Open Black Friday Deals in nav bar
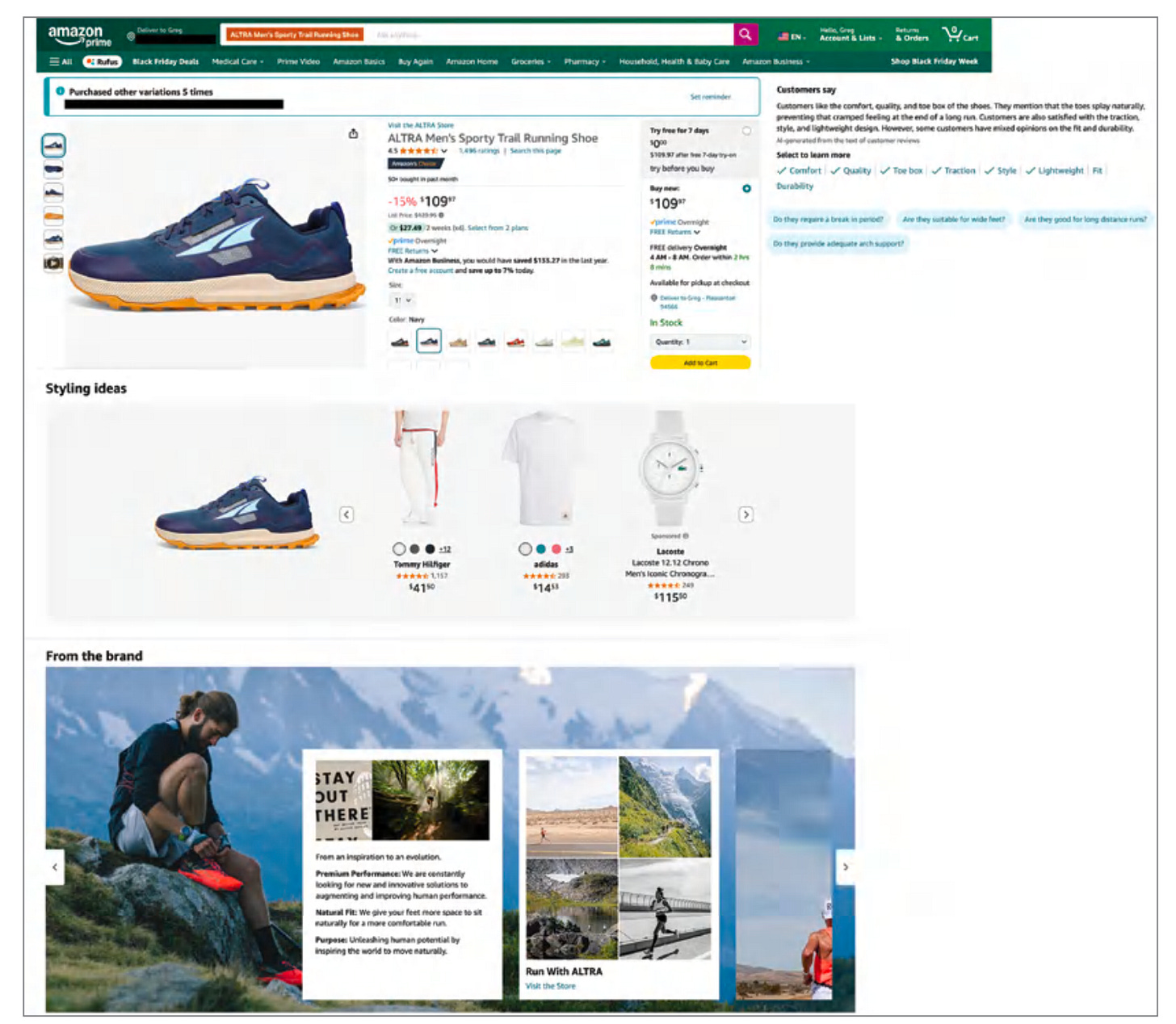The height and width of the screenshot is (1024, 1176). [165, 61]
